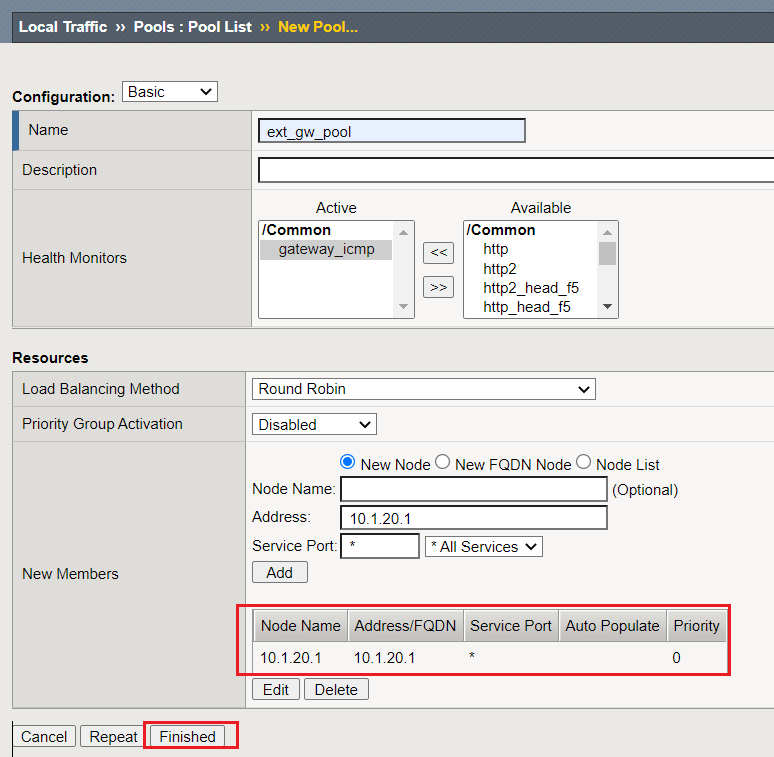Click the Available list scrollbar thumb
774x757 pixels.
(607, 253)
